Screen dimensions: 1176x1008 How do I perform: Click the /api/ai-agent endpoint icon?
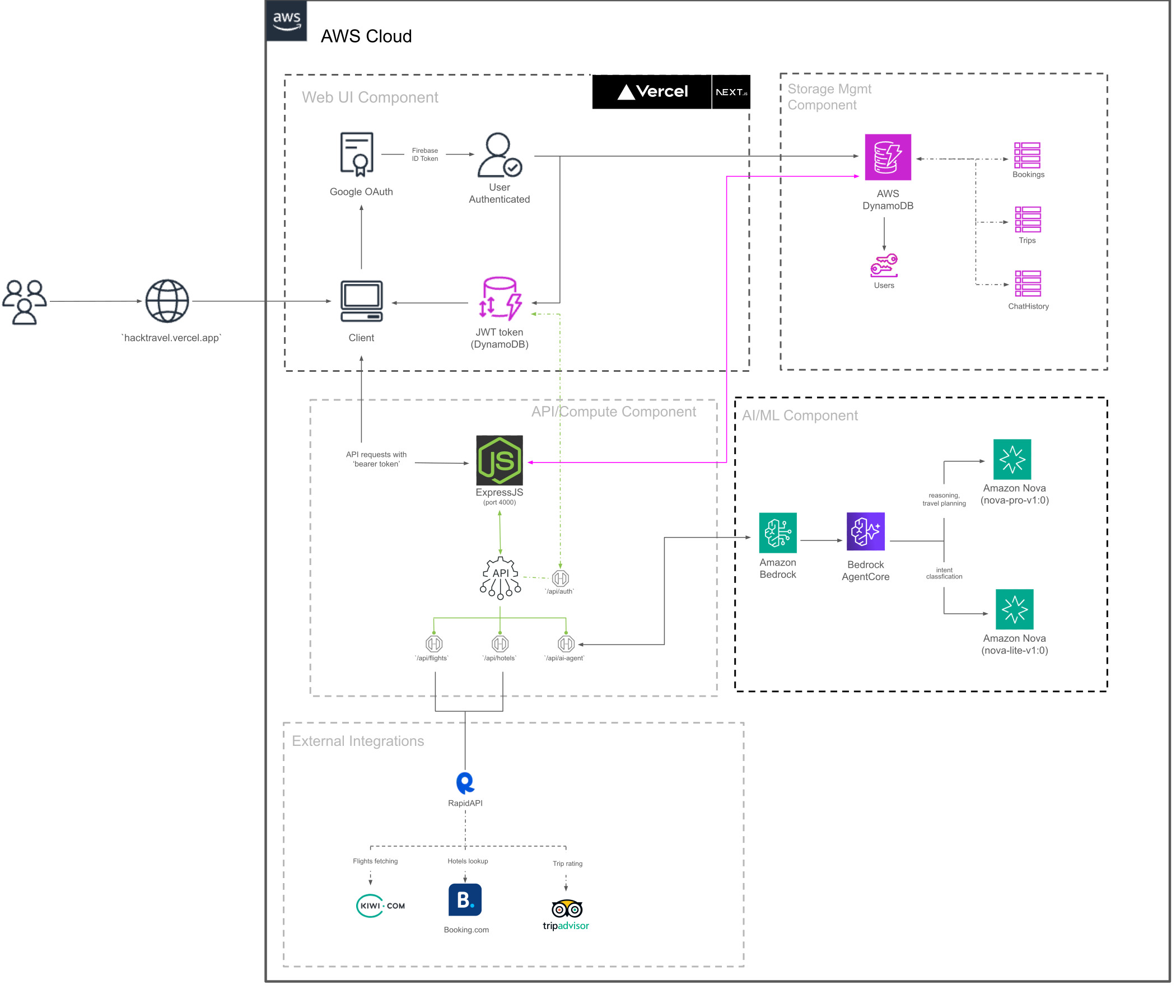566,643
